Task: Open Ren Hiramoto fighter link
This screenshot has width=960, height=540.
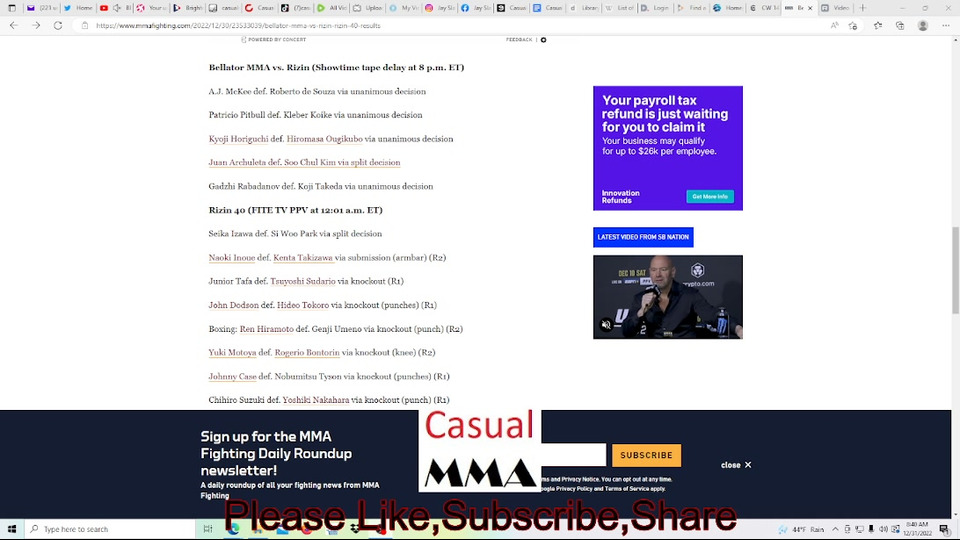Action: click(266, 329)
